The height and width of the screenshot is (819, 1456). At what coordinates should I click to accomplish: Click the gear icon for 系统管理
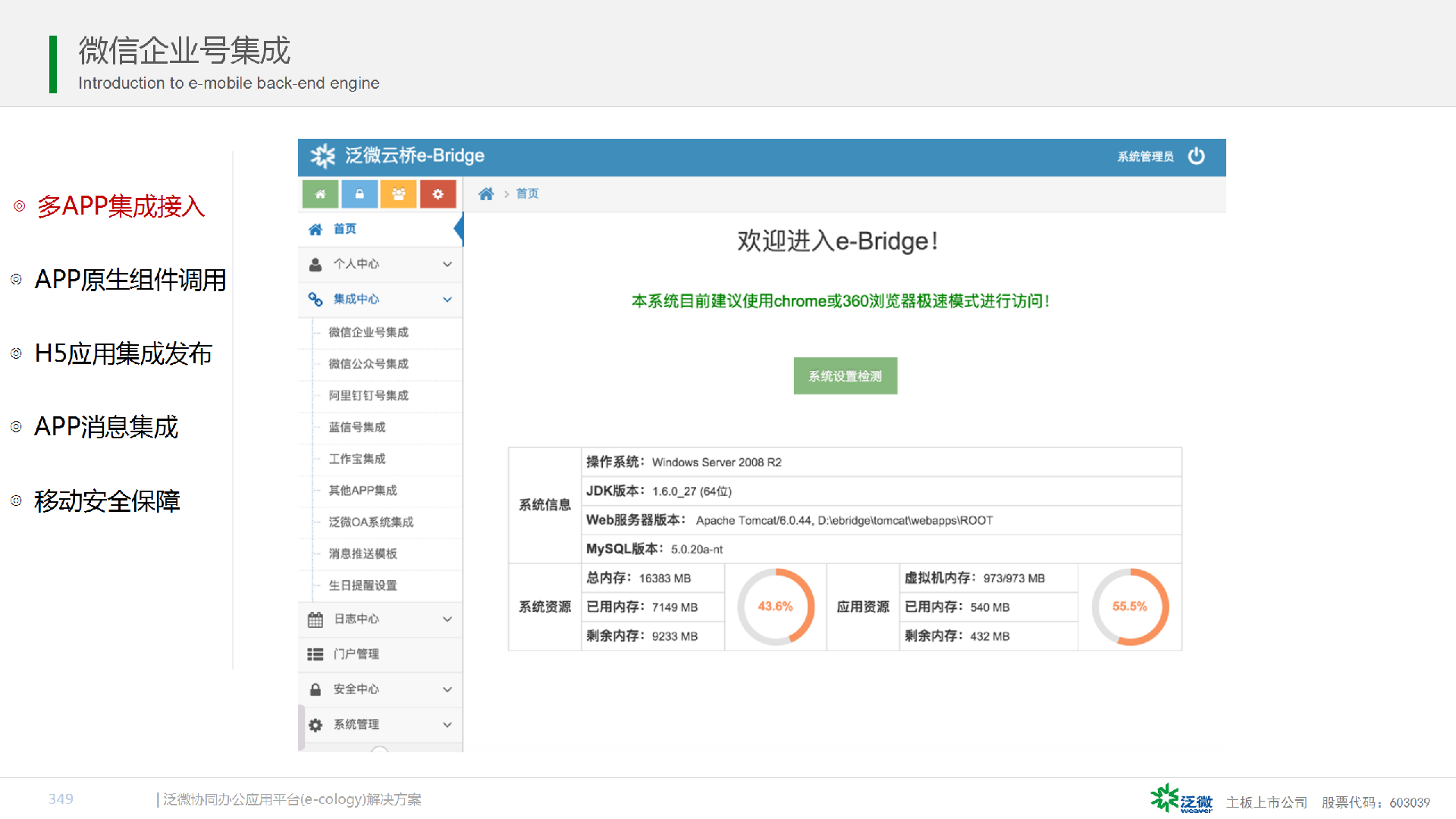click(315, 725)
